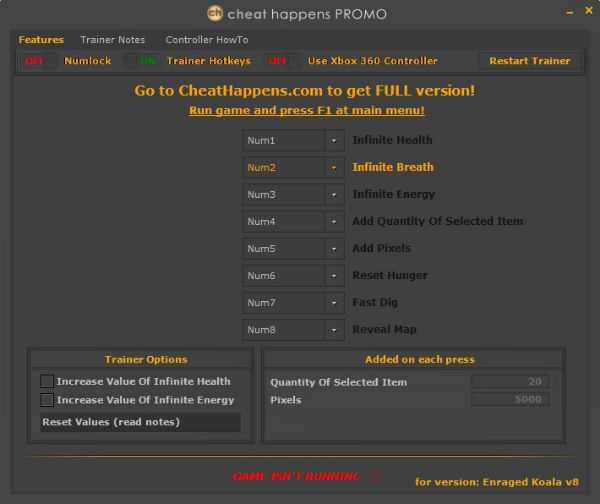Screen dimensions: 600x504
Task: Toggle Use Xbox 360 Controller switch
Action: (x=282, y=61)
